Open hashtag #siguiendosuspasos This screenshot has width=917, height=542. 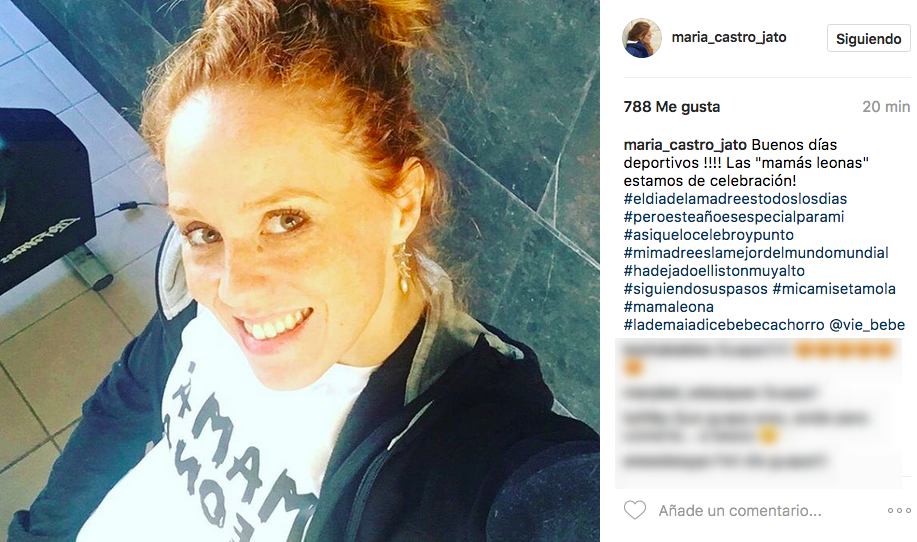coord(695,289)
